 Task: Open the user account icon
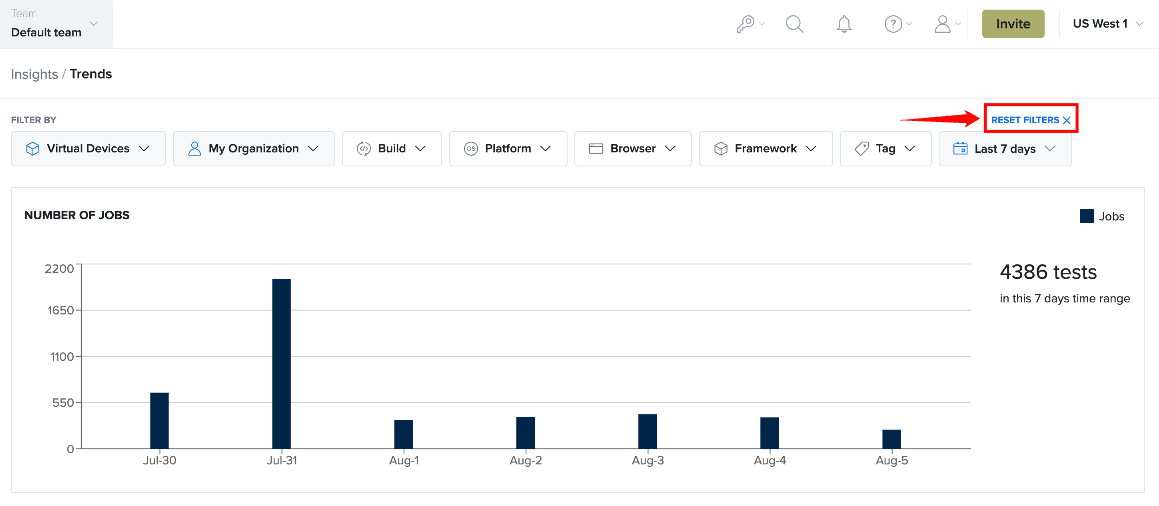942,24
